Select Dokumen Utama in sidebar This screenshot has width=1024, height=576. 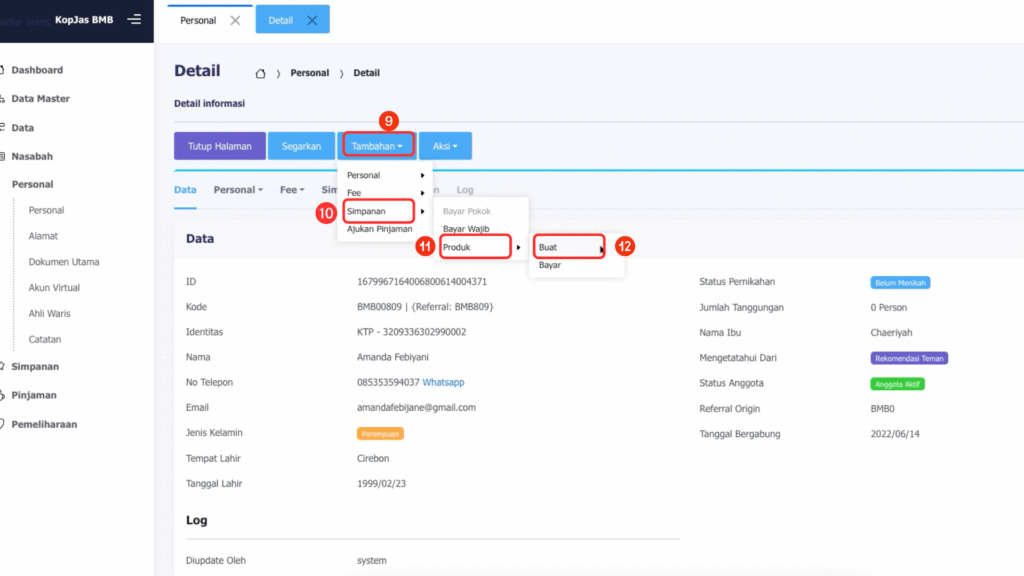[64, 262]
